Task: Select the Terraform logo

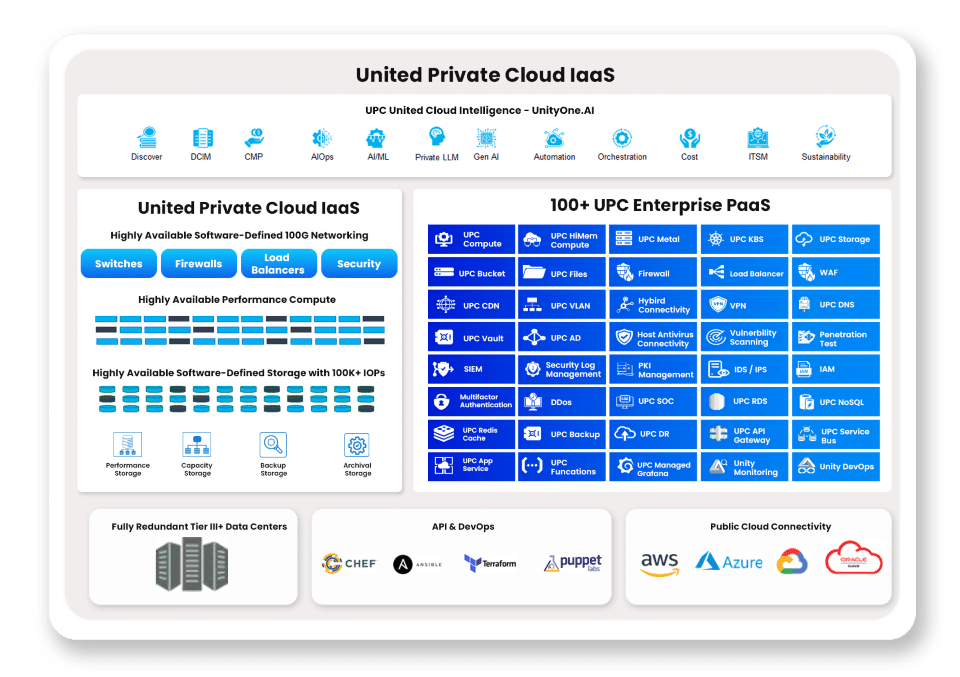Action: [x=490, y=564]
